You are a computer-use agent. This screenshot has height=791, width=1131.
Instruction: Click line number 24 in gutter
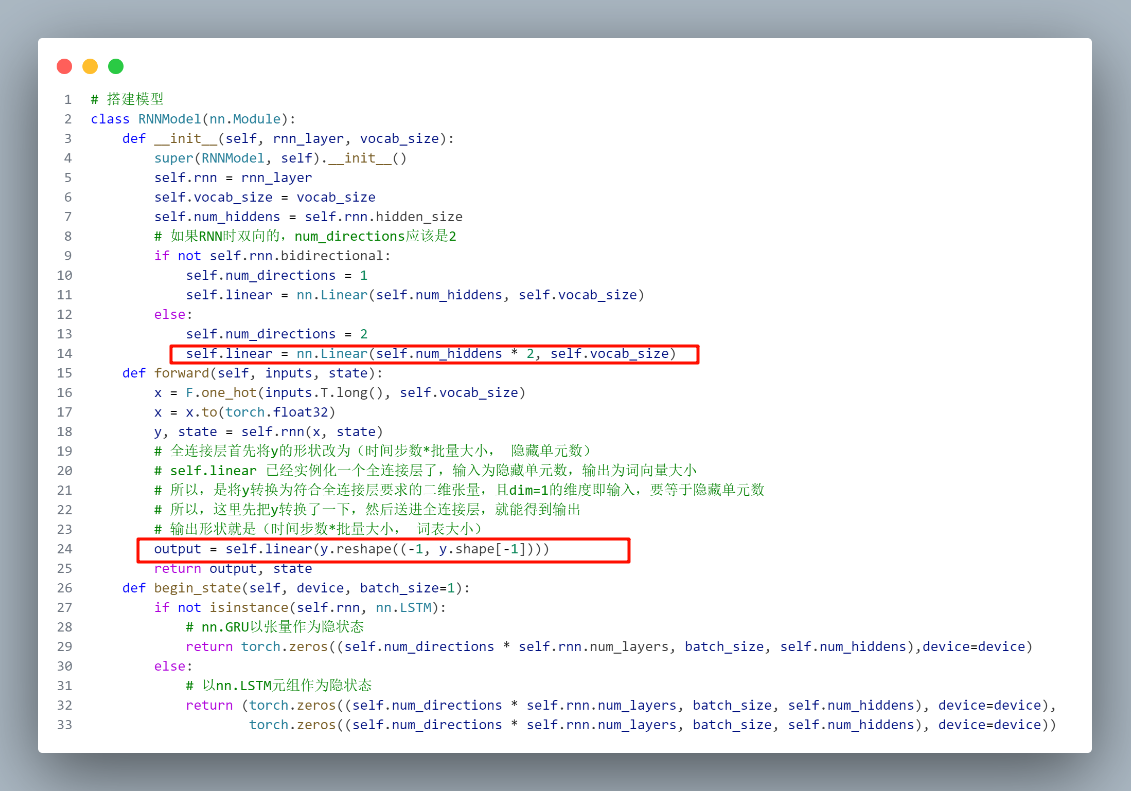pos(64,549)
